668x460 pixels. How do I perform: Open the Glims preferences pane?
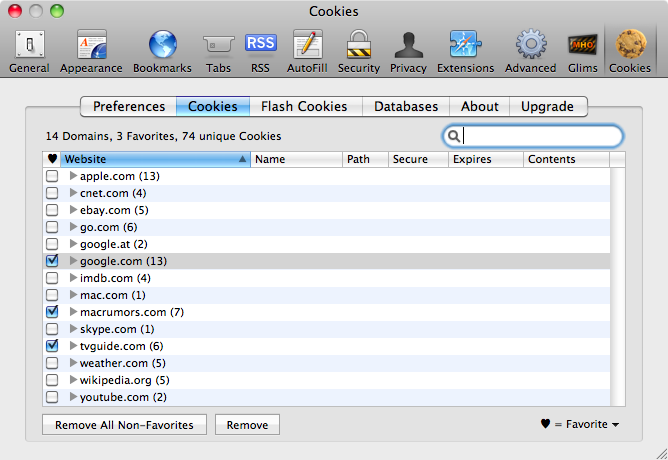point(582,52)
